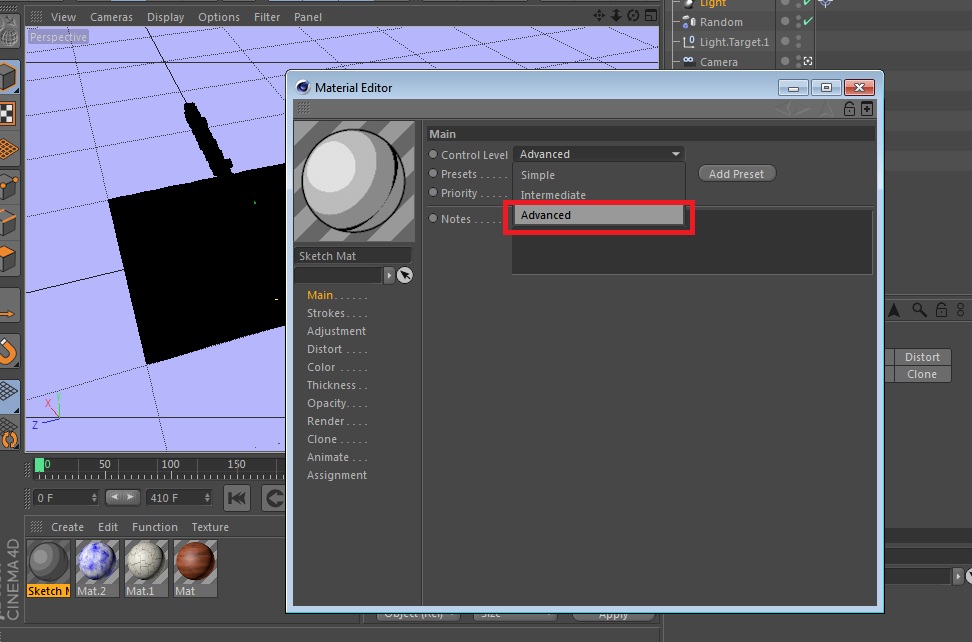
Task: Select the polygons mode cube icon
Action: coord(9,258)
